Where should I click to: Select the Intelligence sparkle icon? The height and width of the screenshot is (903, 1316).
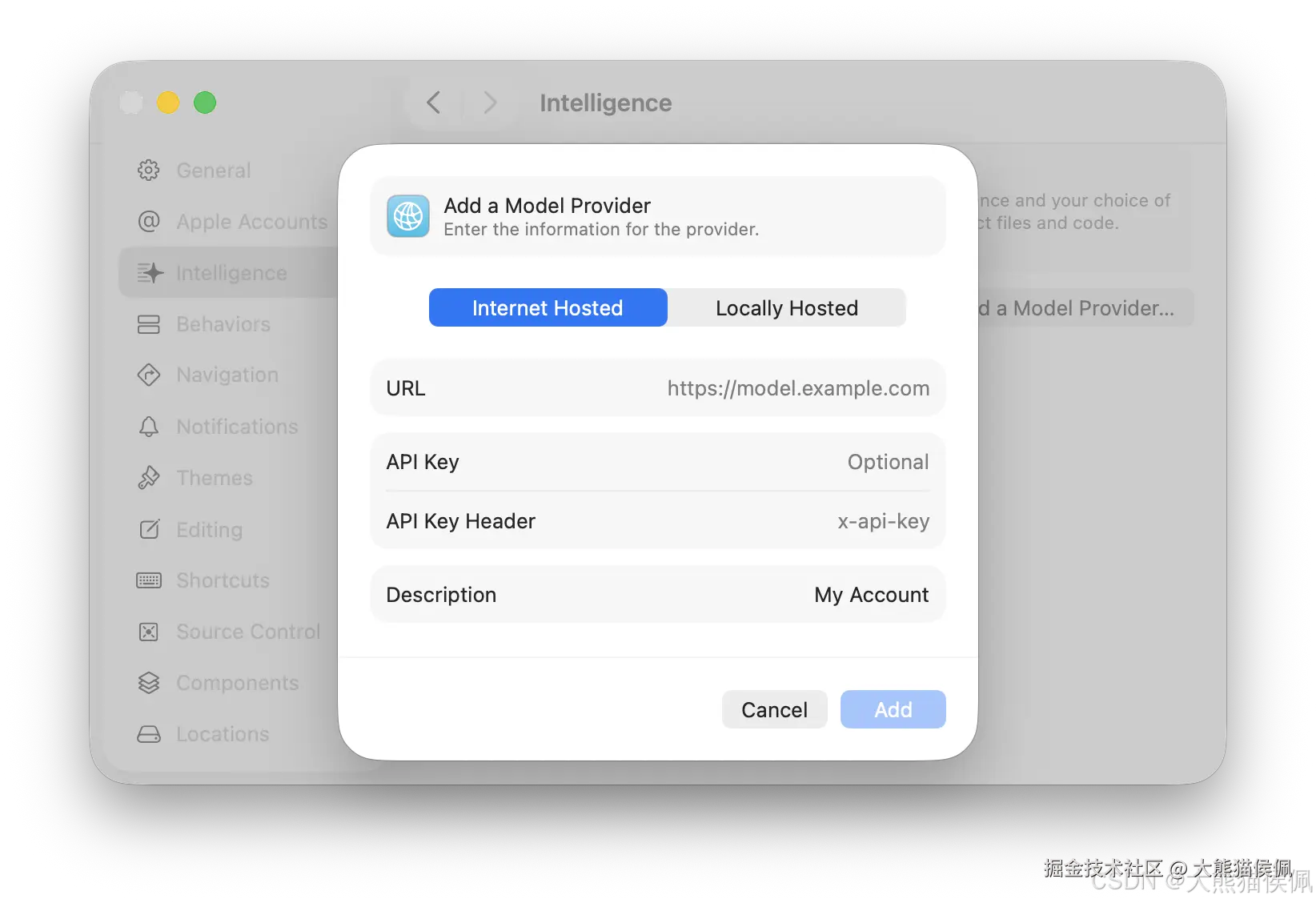click(150, 273)
